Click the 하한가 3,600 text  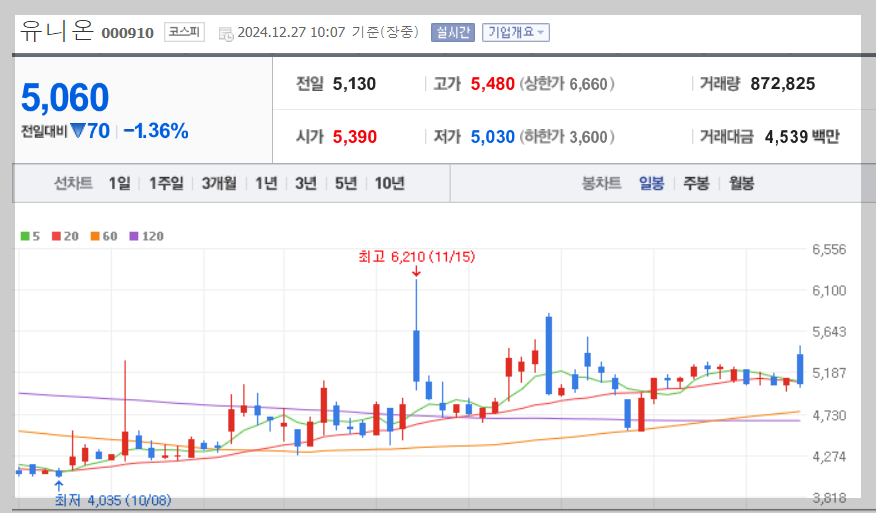[567, 137]
